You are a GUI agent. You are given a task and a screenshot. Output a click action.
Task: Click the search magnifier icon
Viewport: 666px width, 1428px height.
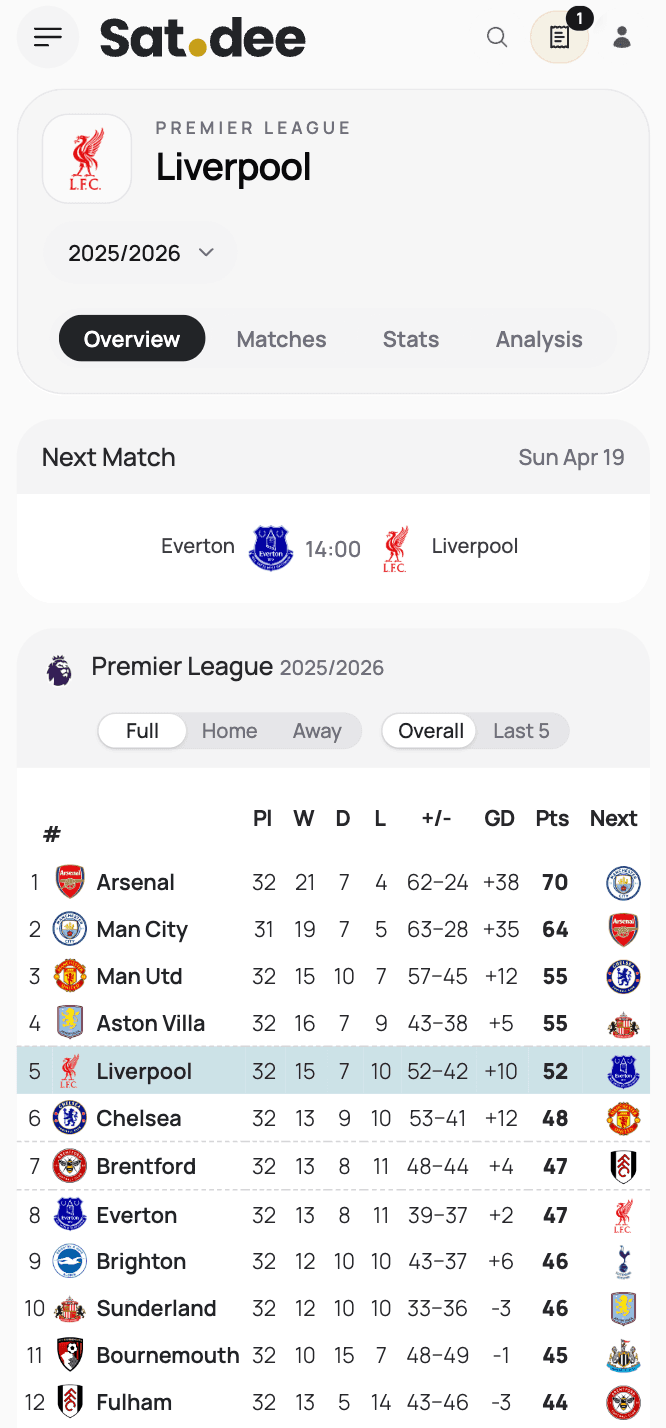(x=497, y=38)
